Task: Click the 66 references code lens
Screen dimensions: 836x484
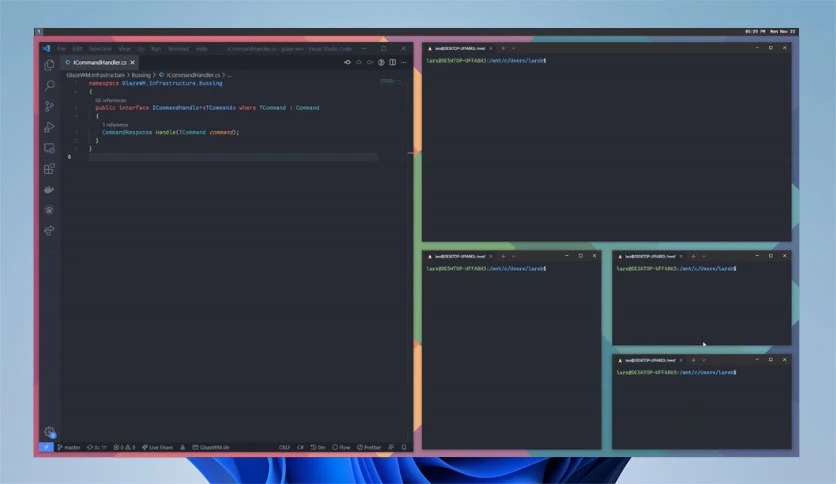Action: pos(111,100)
